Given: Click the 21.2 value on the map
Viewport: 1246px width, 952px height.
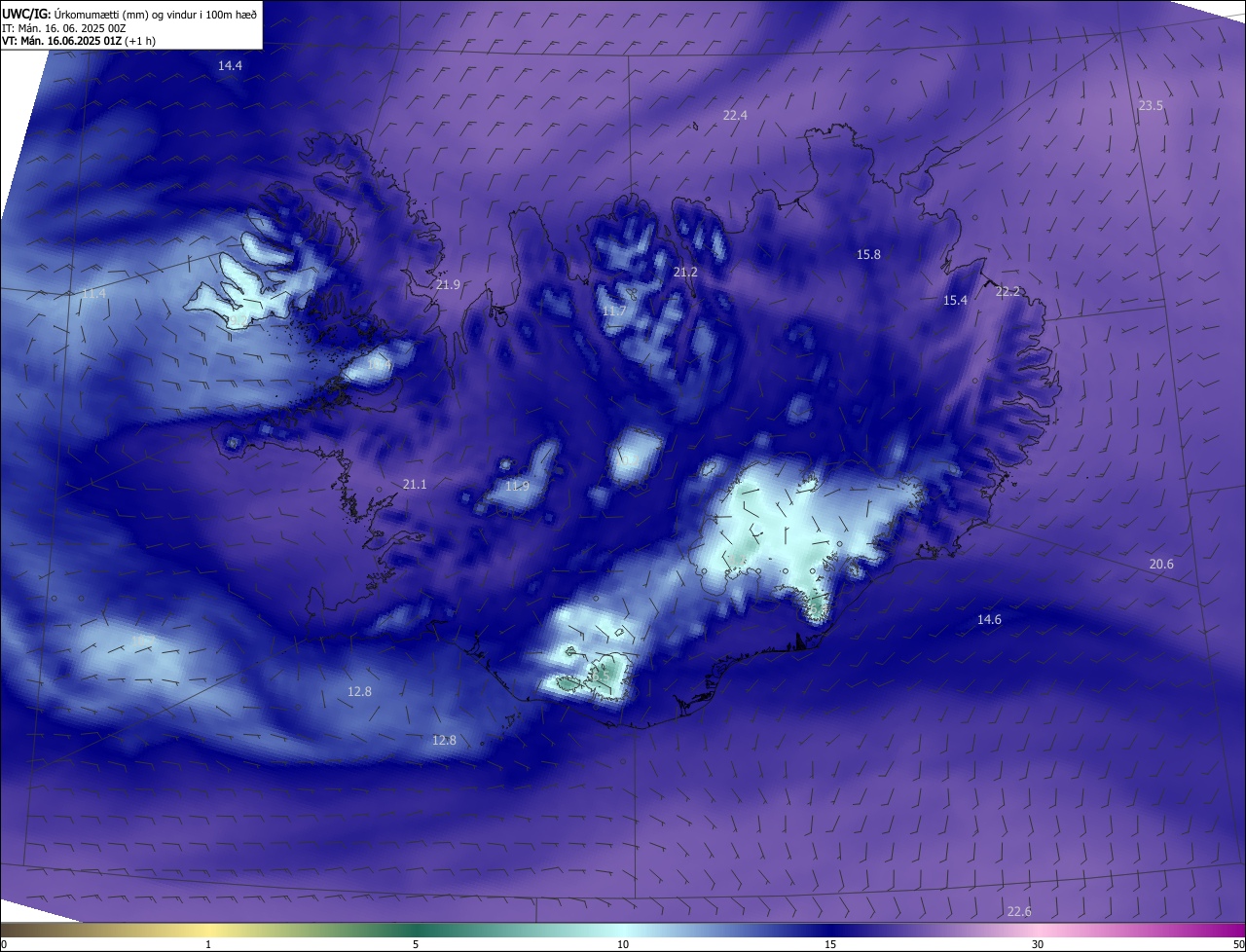Looking at the screenshot, I should tap(685, 272).
